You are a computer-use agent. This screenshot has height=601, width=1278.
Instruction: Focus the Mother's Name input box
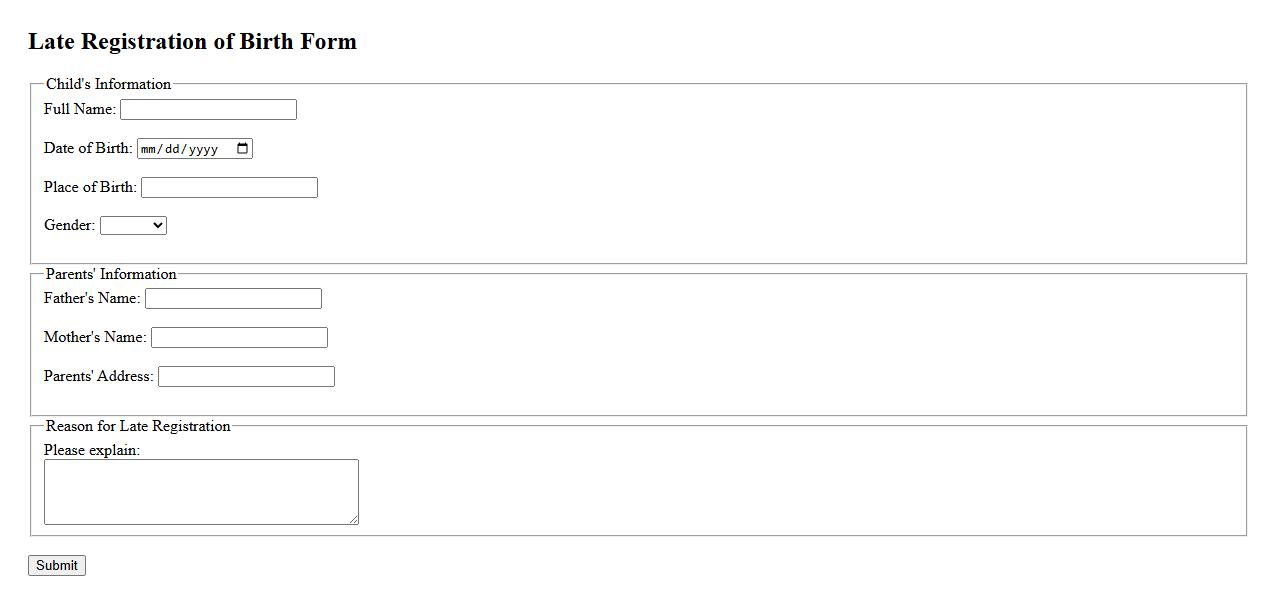(239, 338)
